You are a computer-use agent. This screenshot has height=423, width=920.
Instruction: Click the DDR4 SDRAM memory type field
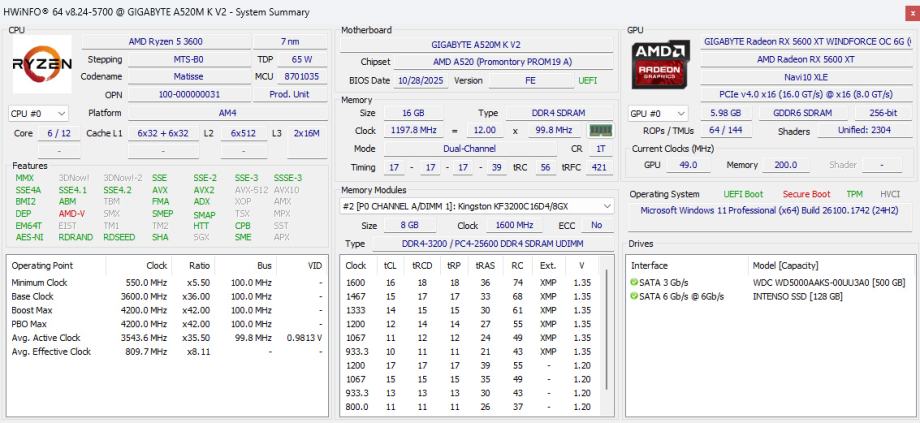(x=559, y=113)
